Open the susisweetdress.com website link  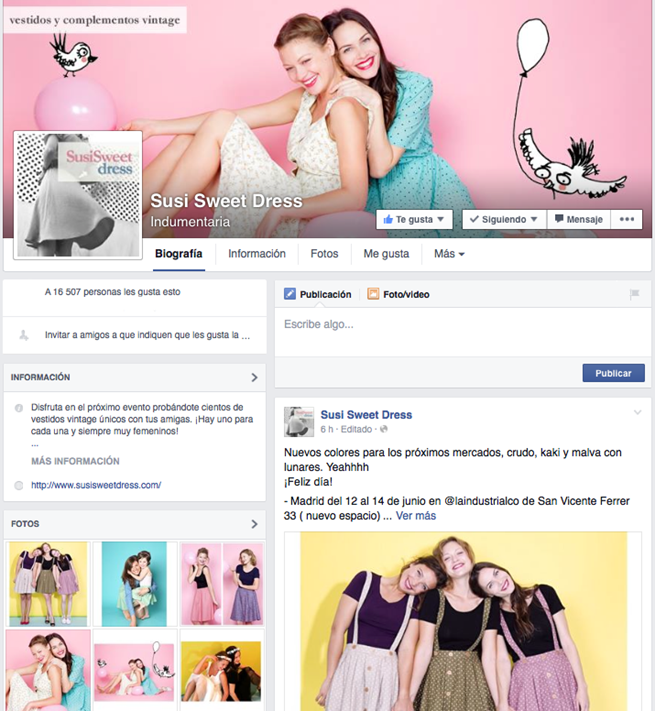pyautogui.click(x=96, y=485)
